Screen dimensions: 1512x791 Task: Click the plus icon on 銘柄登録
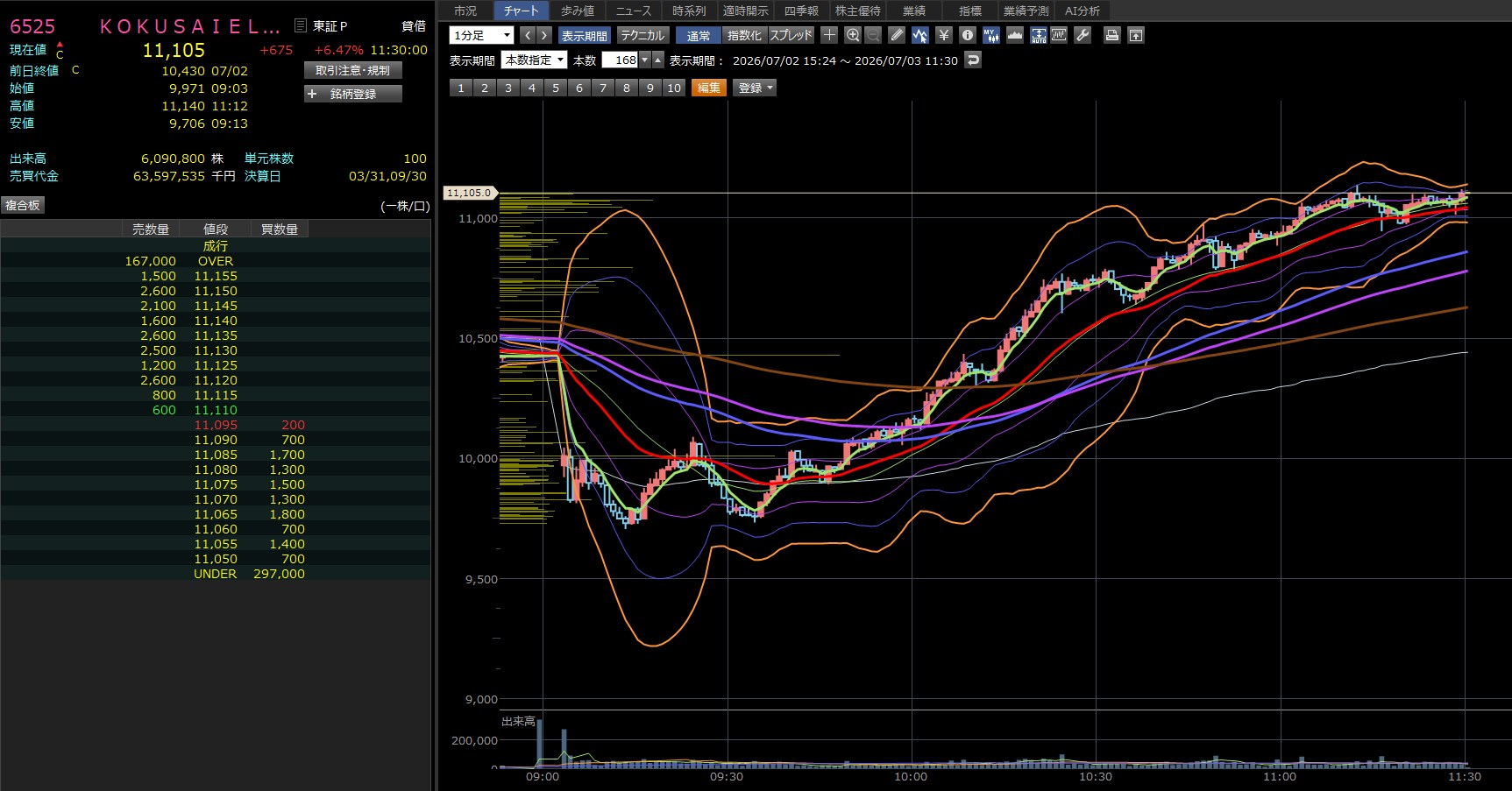click(312, 94)
